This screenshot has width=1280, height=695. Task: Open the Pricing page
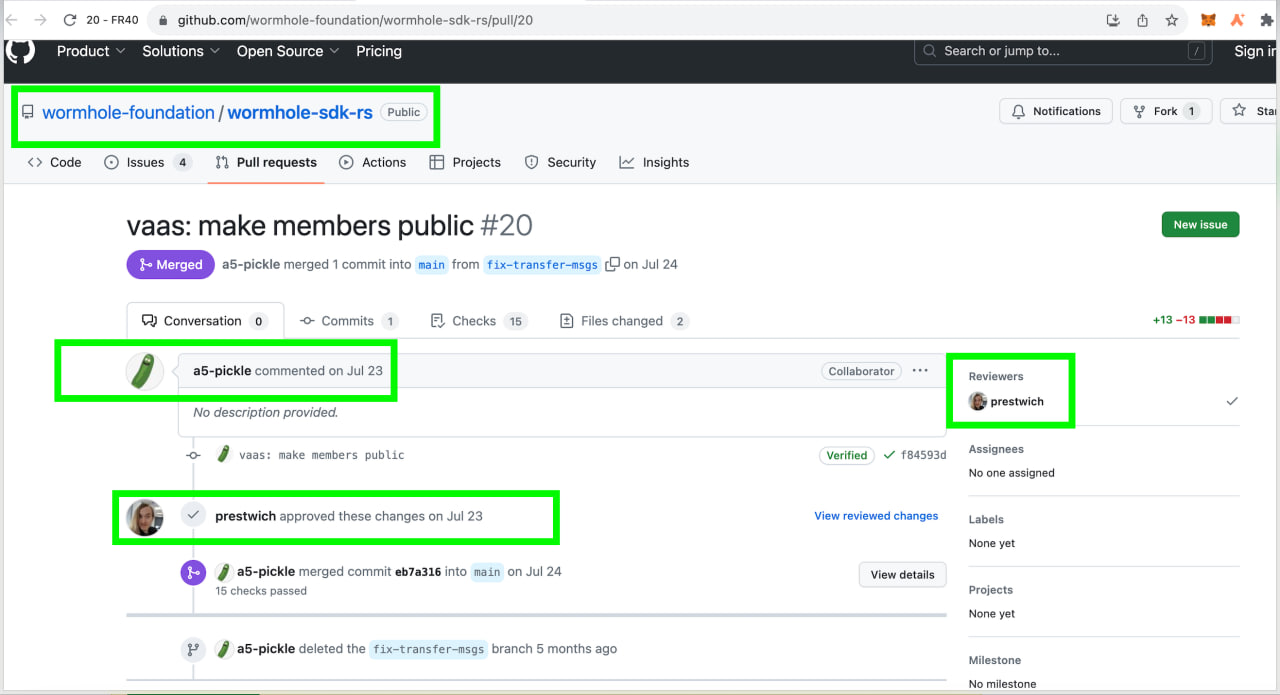coord(379,51)
